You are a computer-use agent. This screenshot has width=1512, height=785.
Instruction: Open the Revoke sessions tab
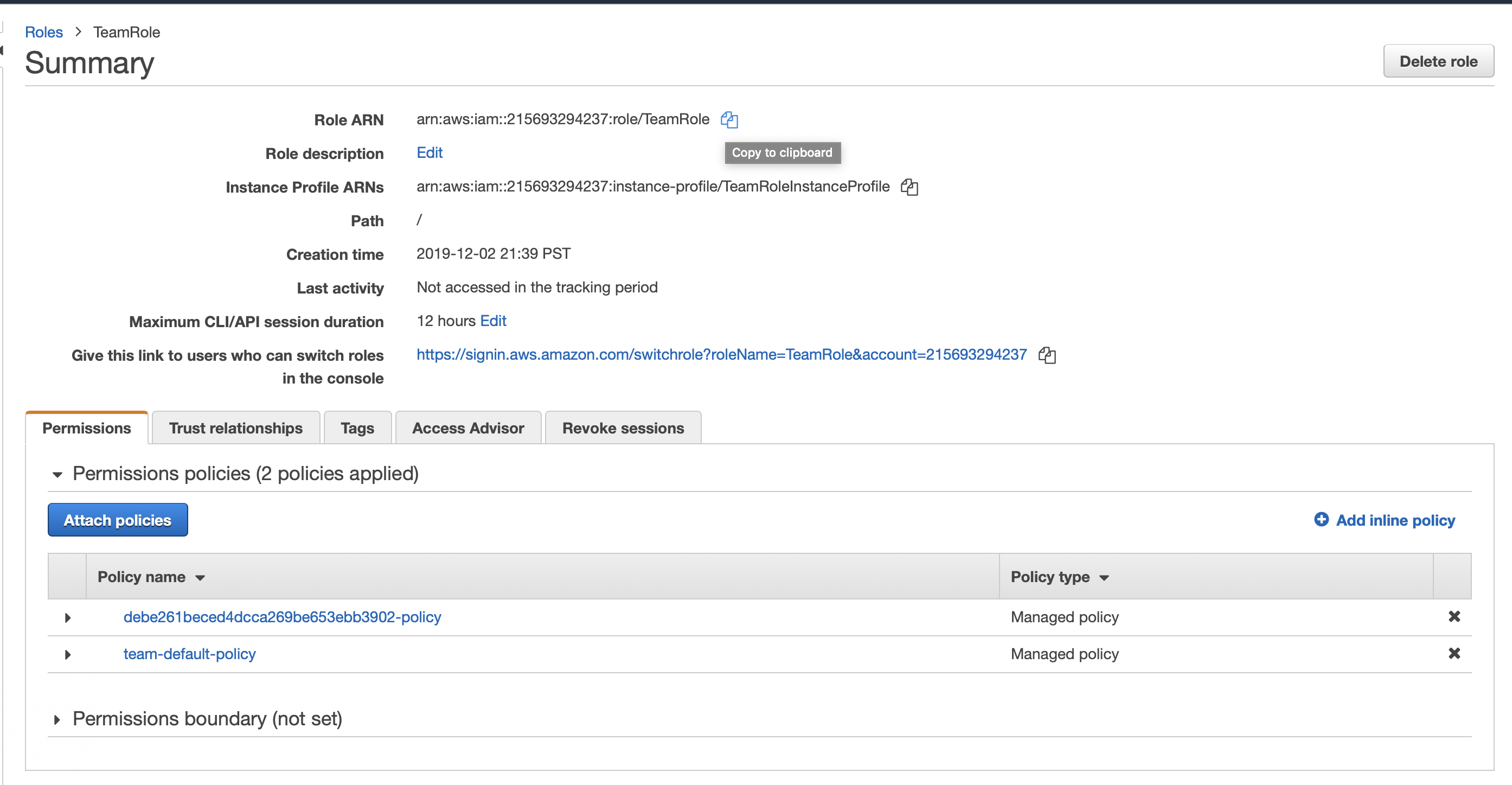point(623,428)
